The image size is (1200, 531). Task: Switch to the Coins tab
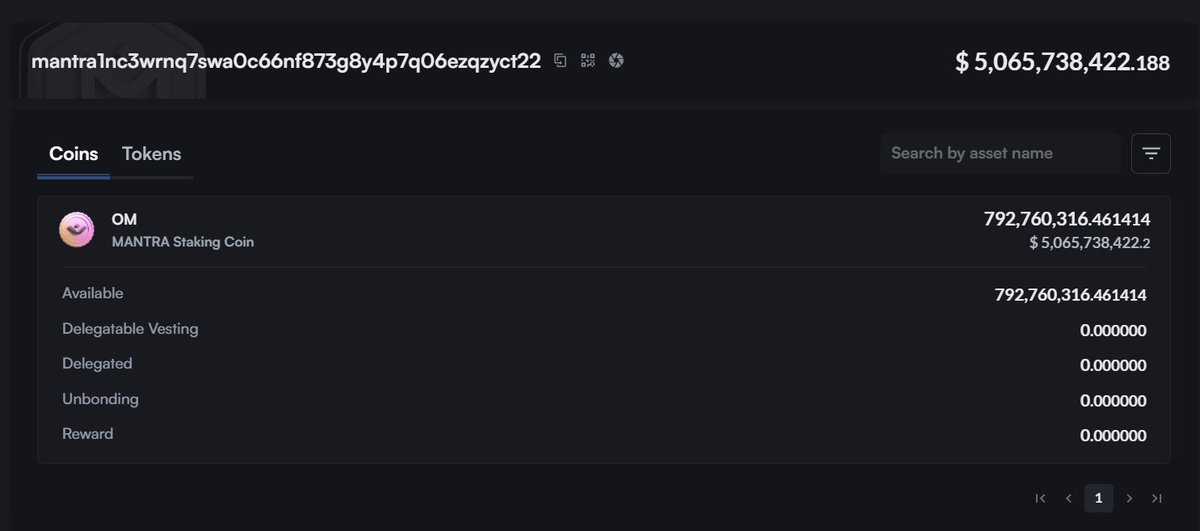coord(74,154)
